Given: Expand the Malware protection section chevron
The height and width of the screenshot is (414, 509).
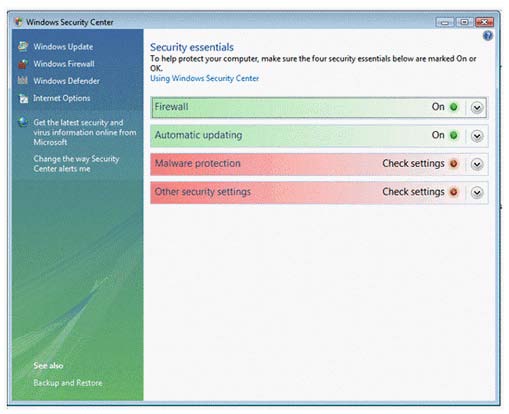Looking at the screenshot, I should [477, 164].
